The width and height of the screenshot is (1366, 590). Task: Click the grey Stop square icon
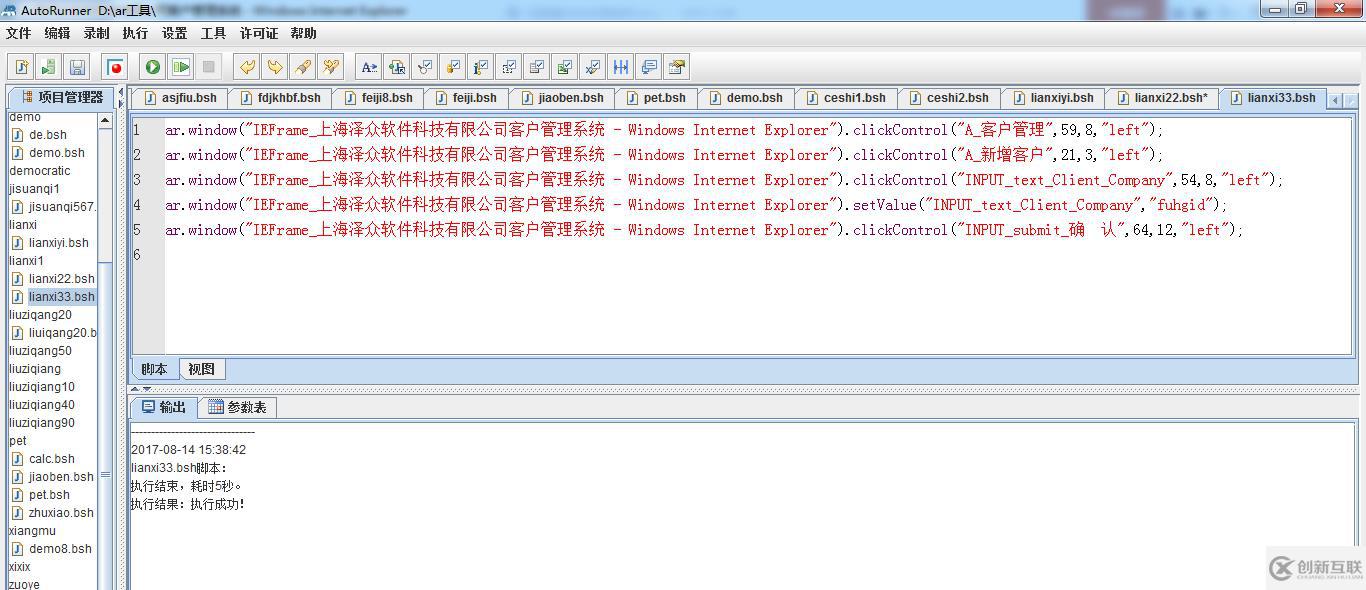[x=209, y=67]
